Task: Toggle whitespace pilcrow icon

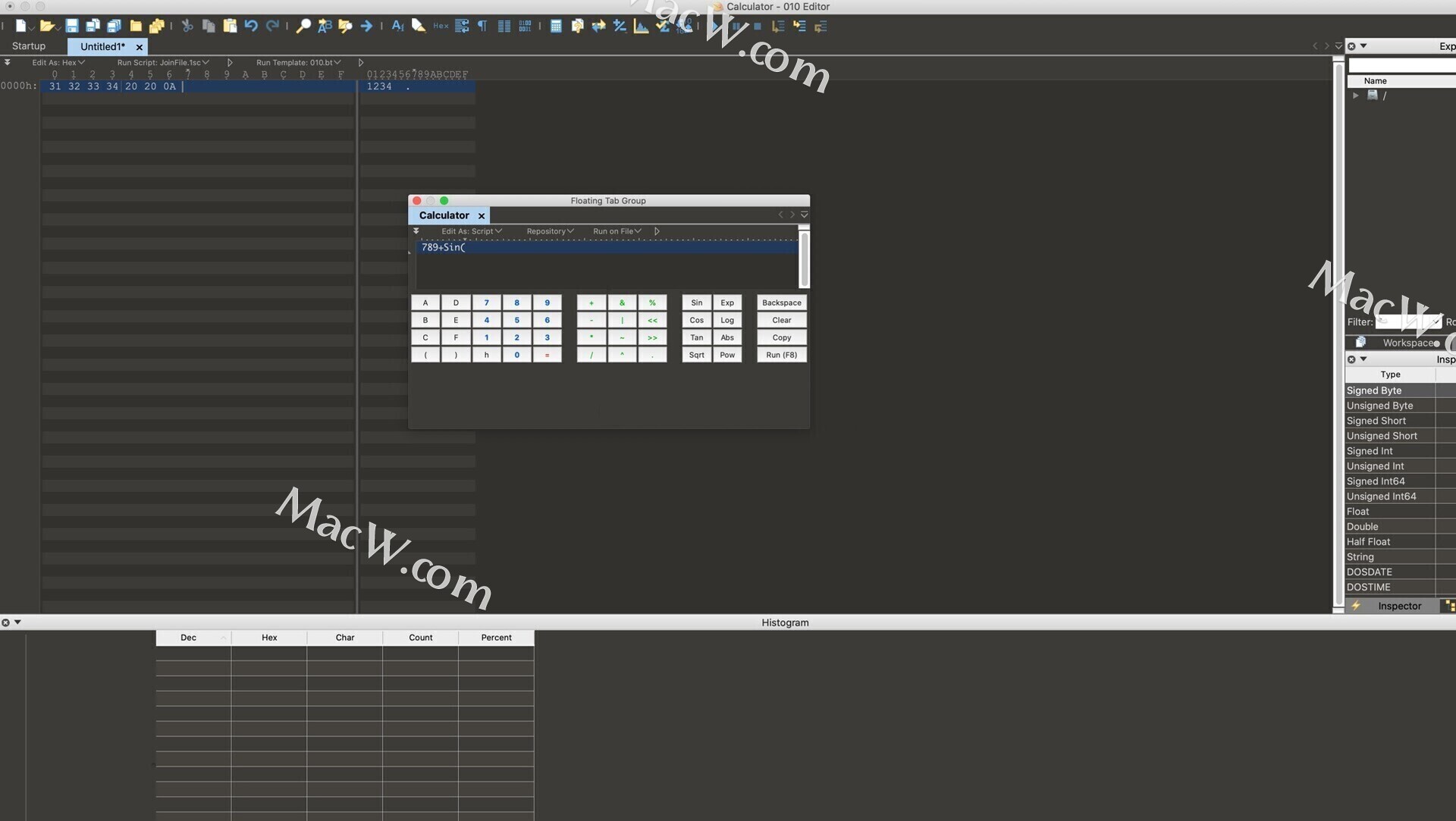Action: (x=482, y=26)
